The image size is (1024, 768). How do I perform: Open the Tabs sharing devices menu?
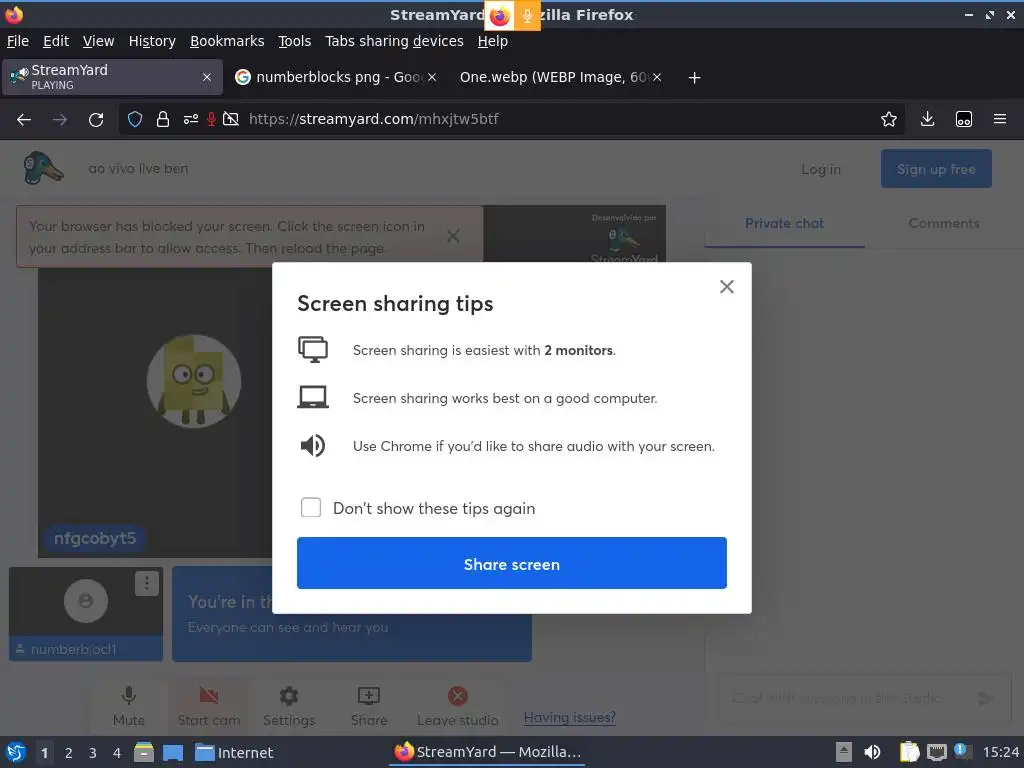[x=394, y=41]
